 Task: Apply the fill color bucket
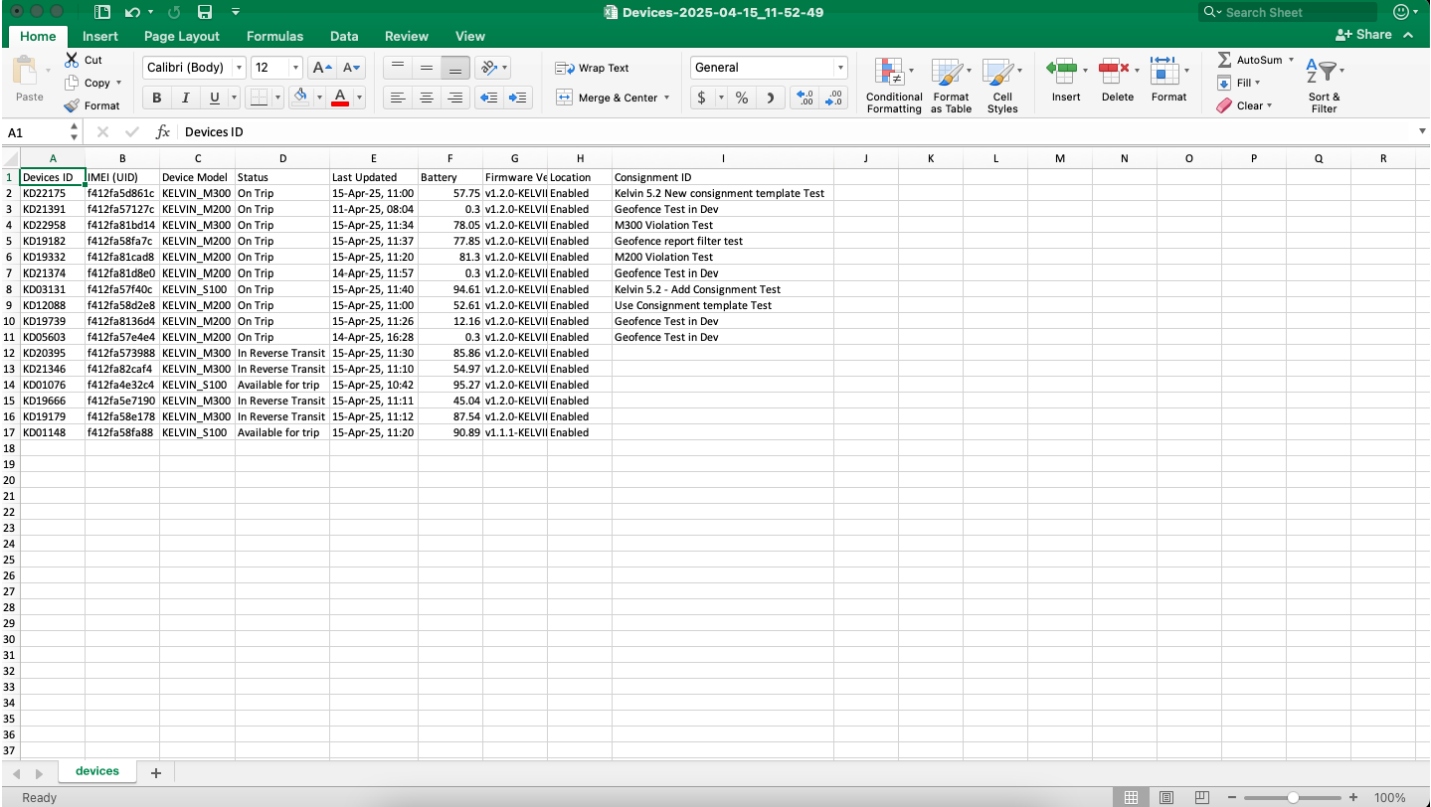point(299,98)
